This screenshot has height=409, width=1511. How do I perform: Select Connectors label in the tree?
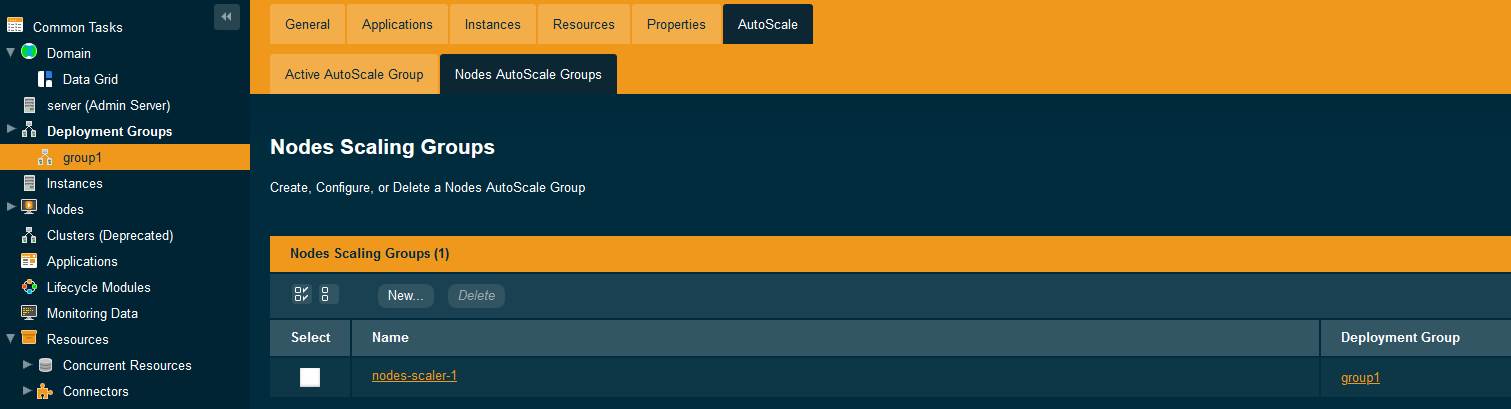point(96,391)
